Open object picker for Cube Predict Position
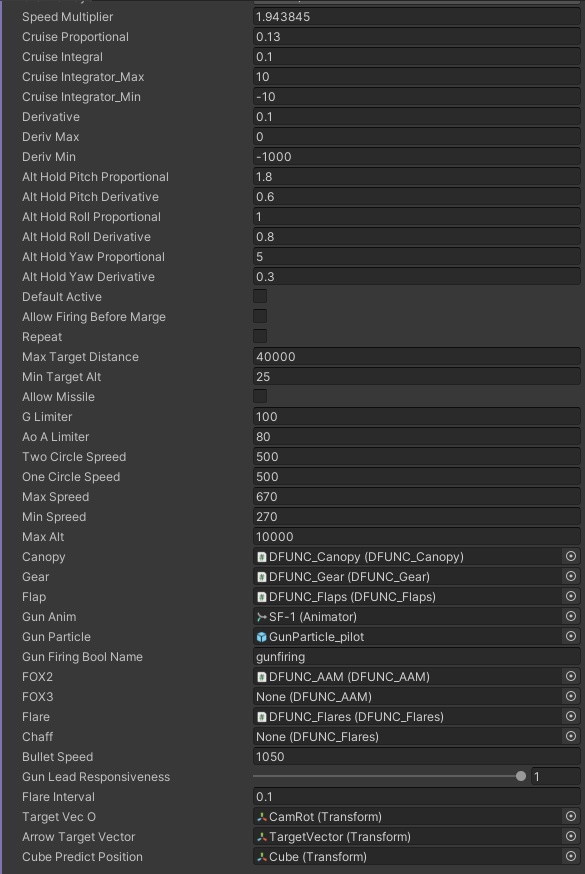 [571, 857]
